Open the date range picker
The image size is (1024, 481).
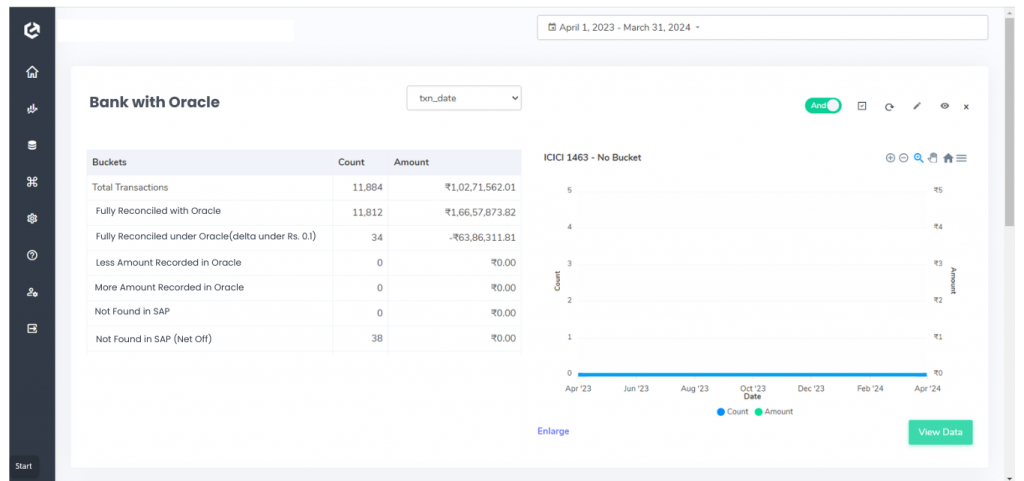pos(762,27)
